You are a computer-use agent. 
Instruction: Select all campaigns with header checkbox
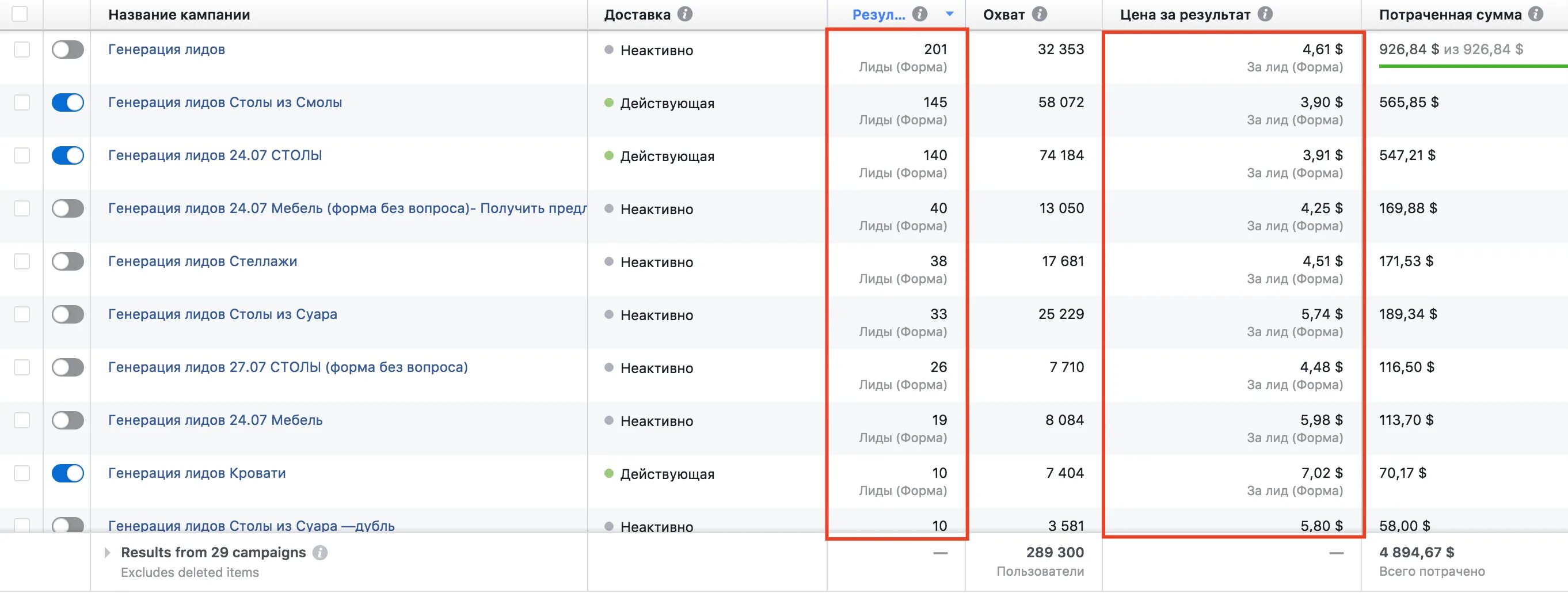(20, 13)
